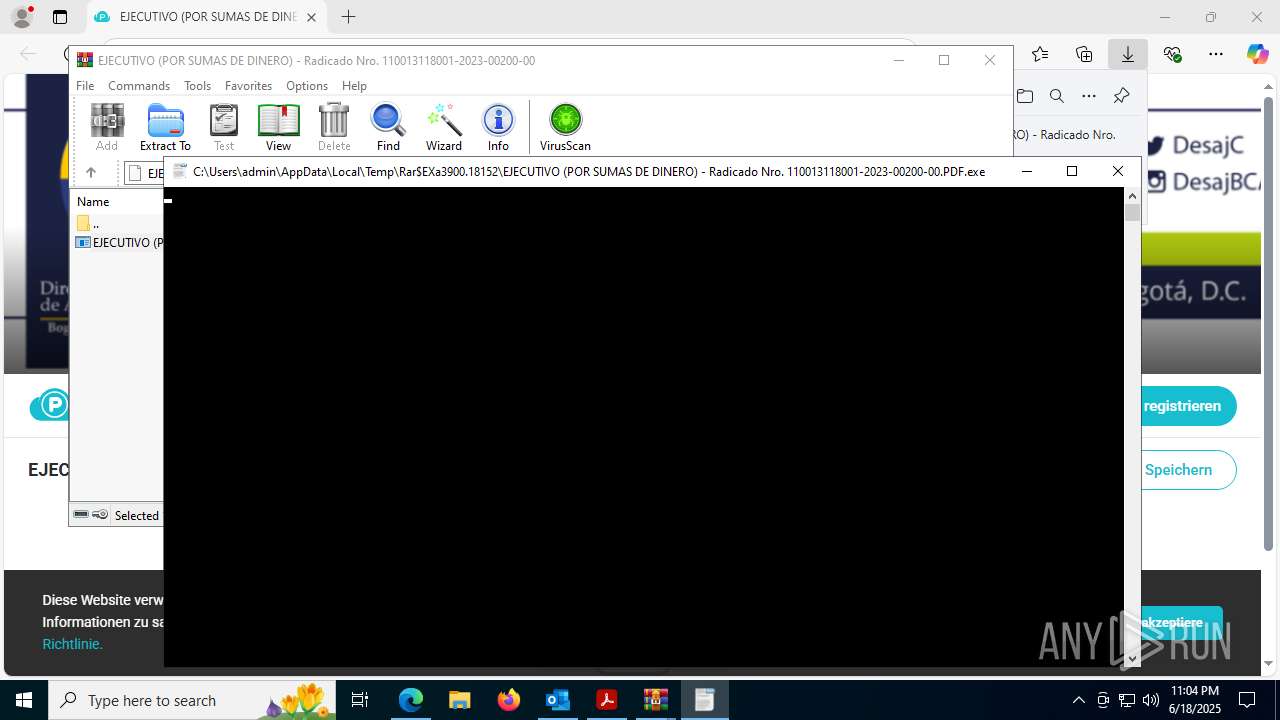This screenshot has width=1280, height=720.
Task: Run VirusScan on the archive
Action: pyautogui.click(x=565, y=127)
